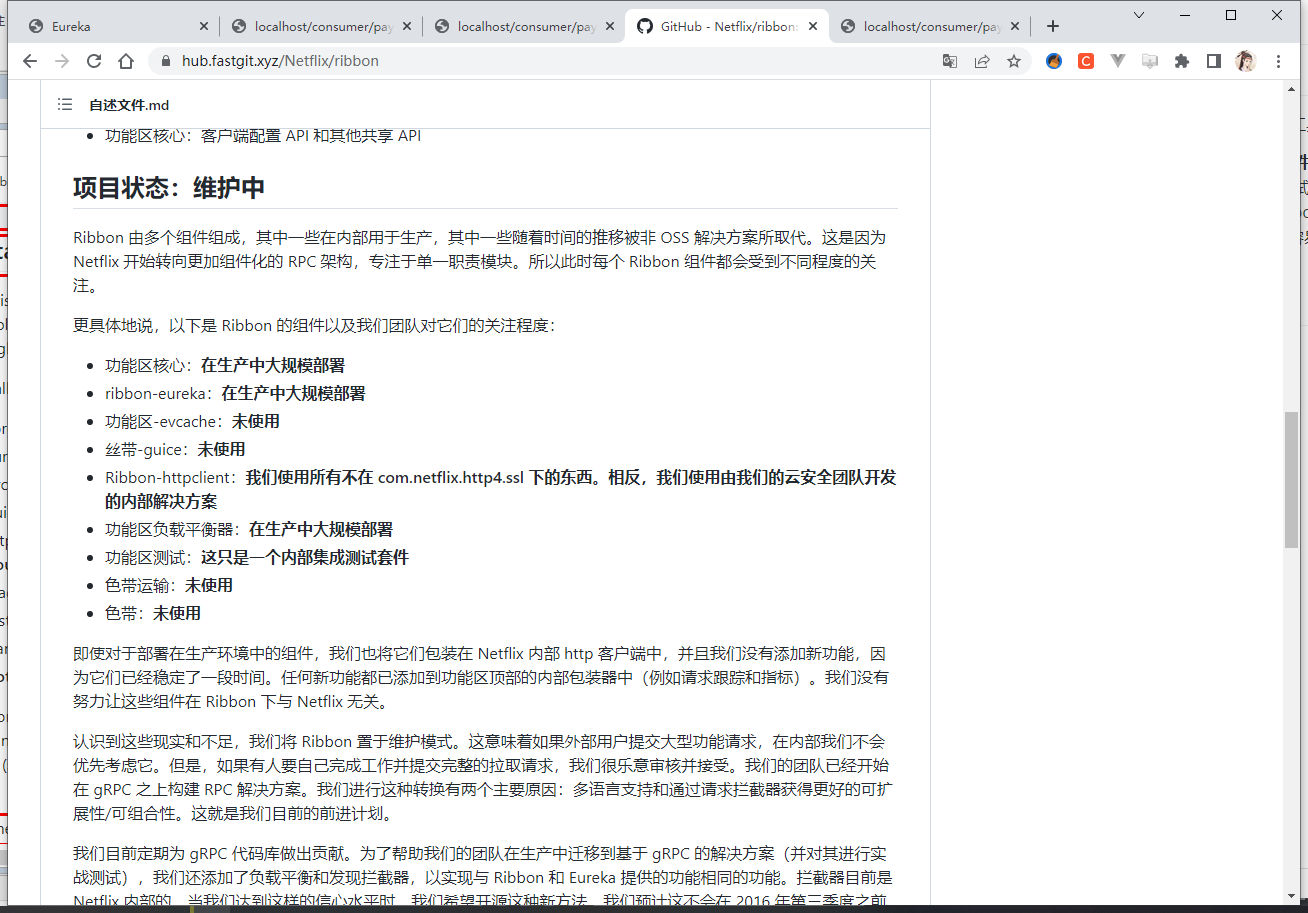Click the page vertical scrollbar thumb

[x=1291, y=479]
